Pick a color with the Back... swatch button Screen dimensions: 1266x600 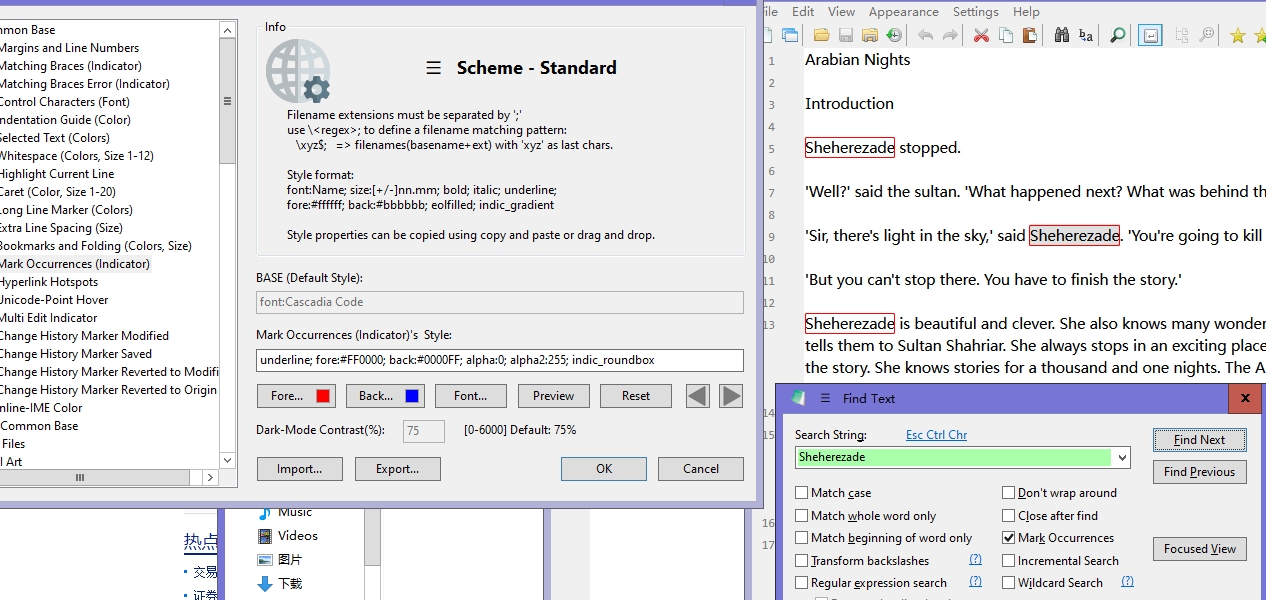[x=385, y=395]
